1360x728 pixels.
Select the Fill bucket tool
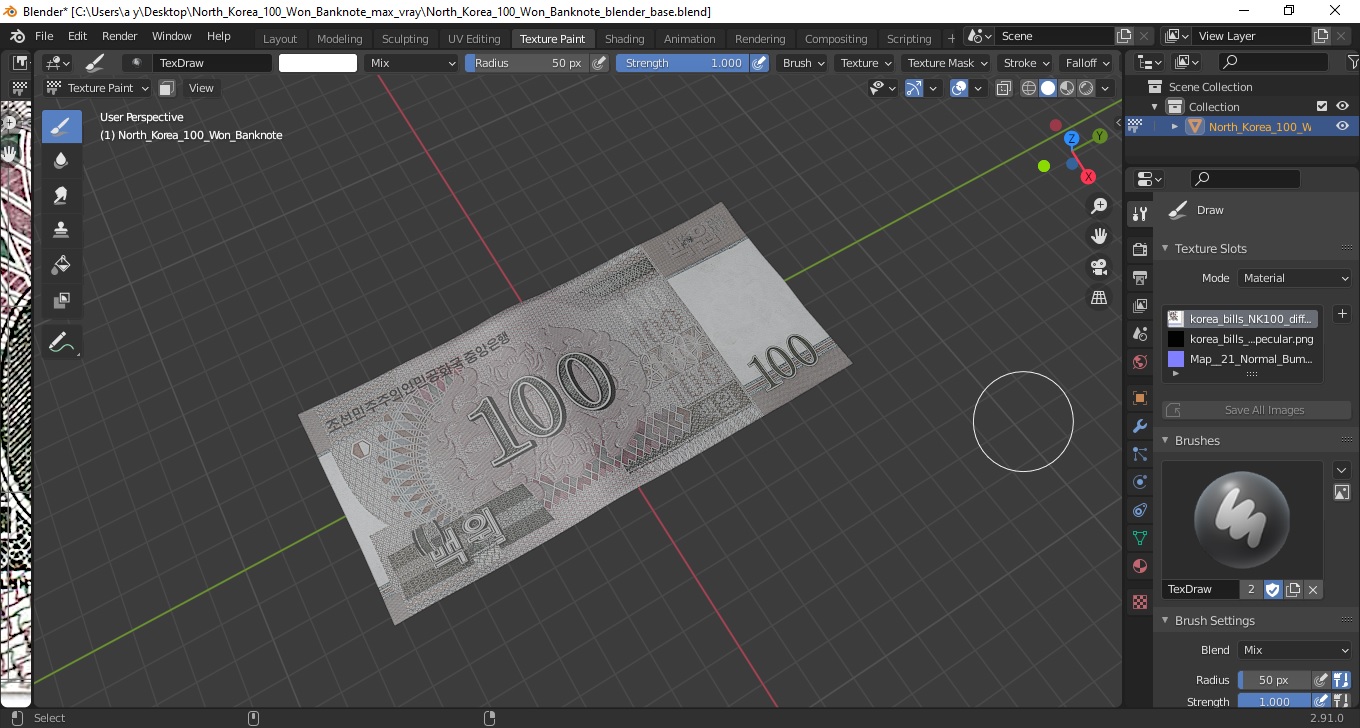61,265
